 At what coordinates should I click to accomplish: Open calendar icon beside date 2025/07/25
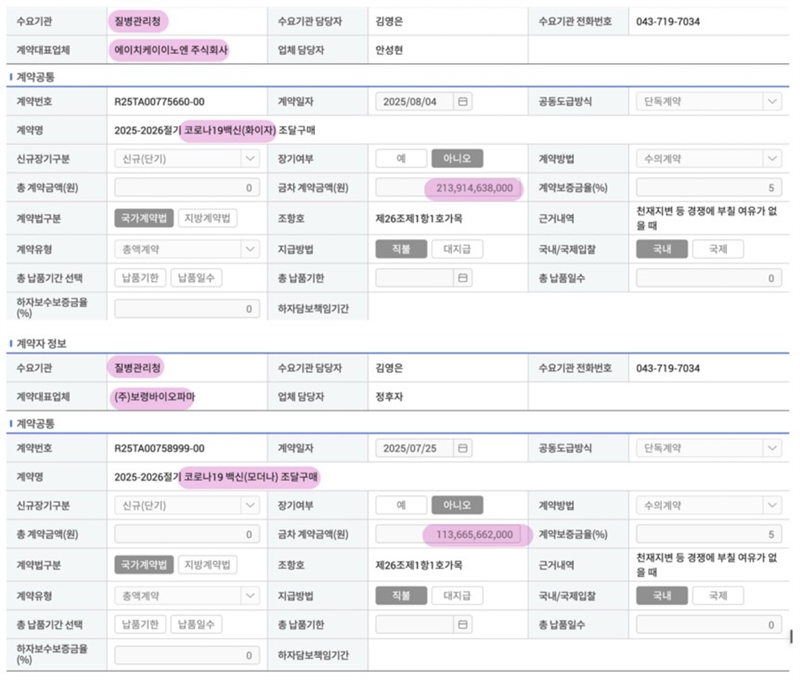463,448
